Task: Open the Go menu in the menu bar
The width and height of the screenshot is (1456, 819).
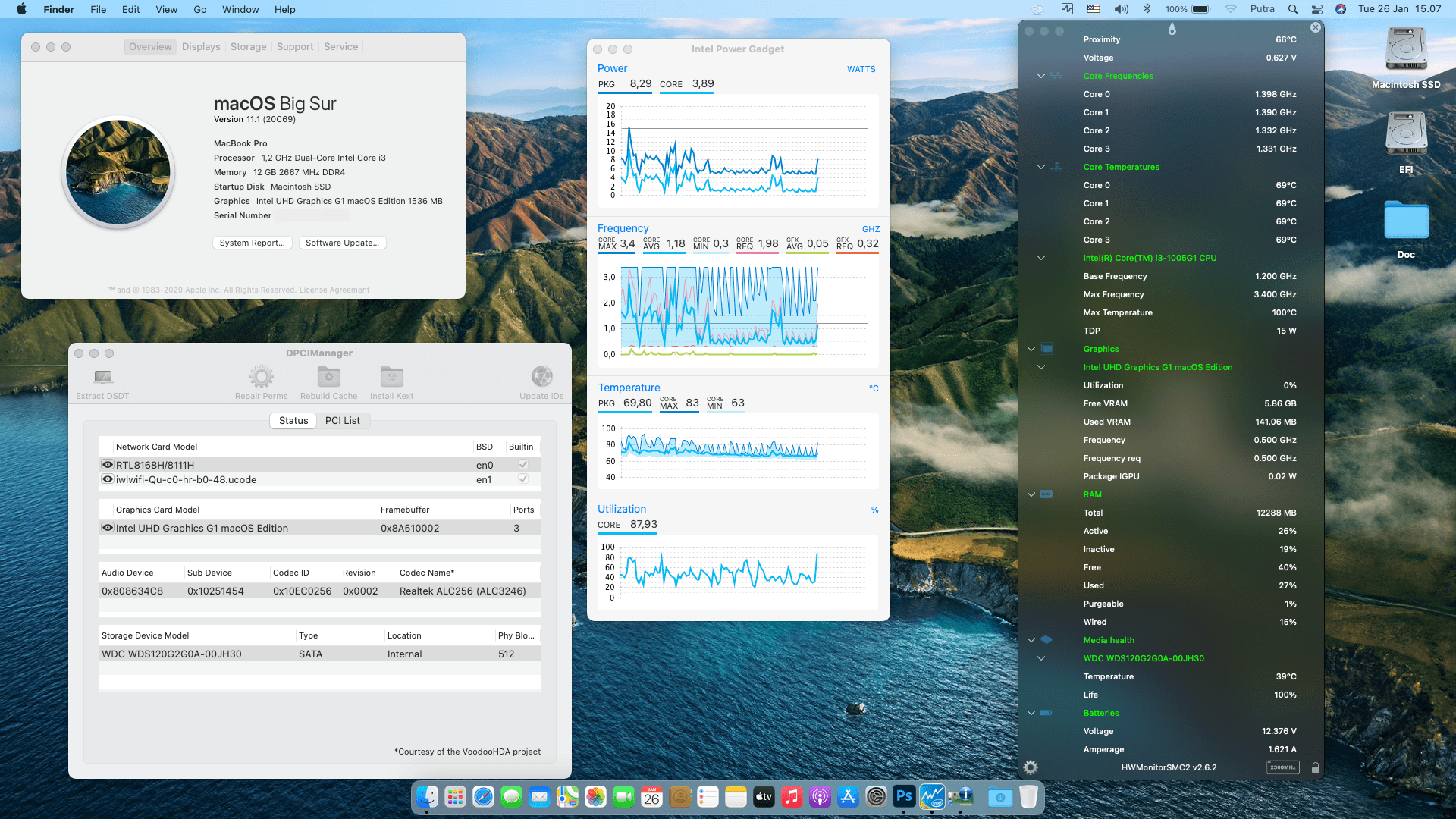Action: point(199,9)
